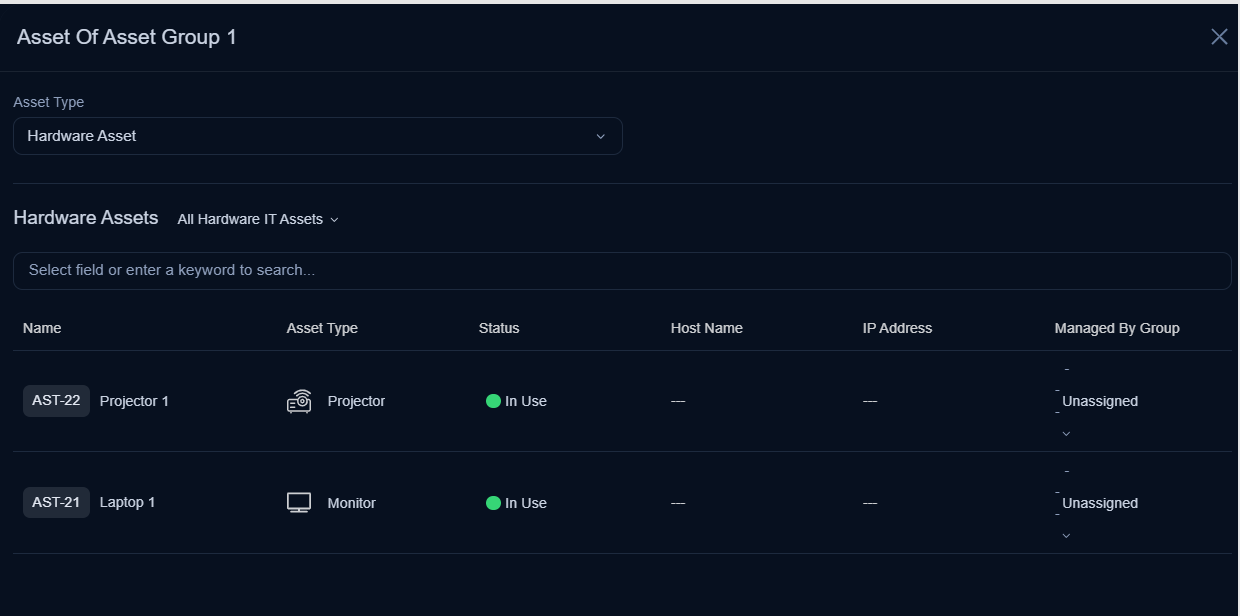
Task: Close the Asset Of Asset Group 1 dialog
Action: [x=1219, y=37]
